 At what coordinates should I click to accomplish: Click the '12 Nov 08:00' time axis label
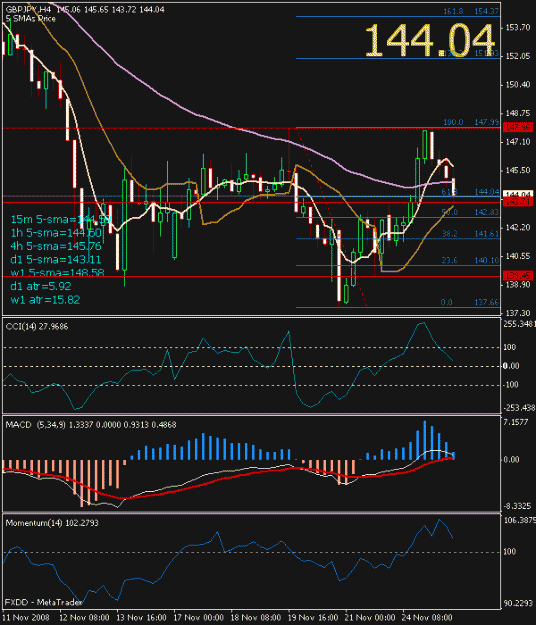point(84,617)
